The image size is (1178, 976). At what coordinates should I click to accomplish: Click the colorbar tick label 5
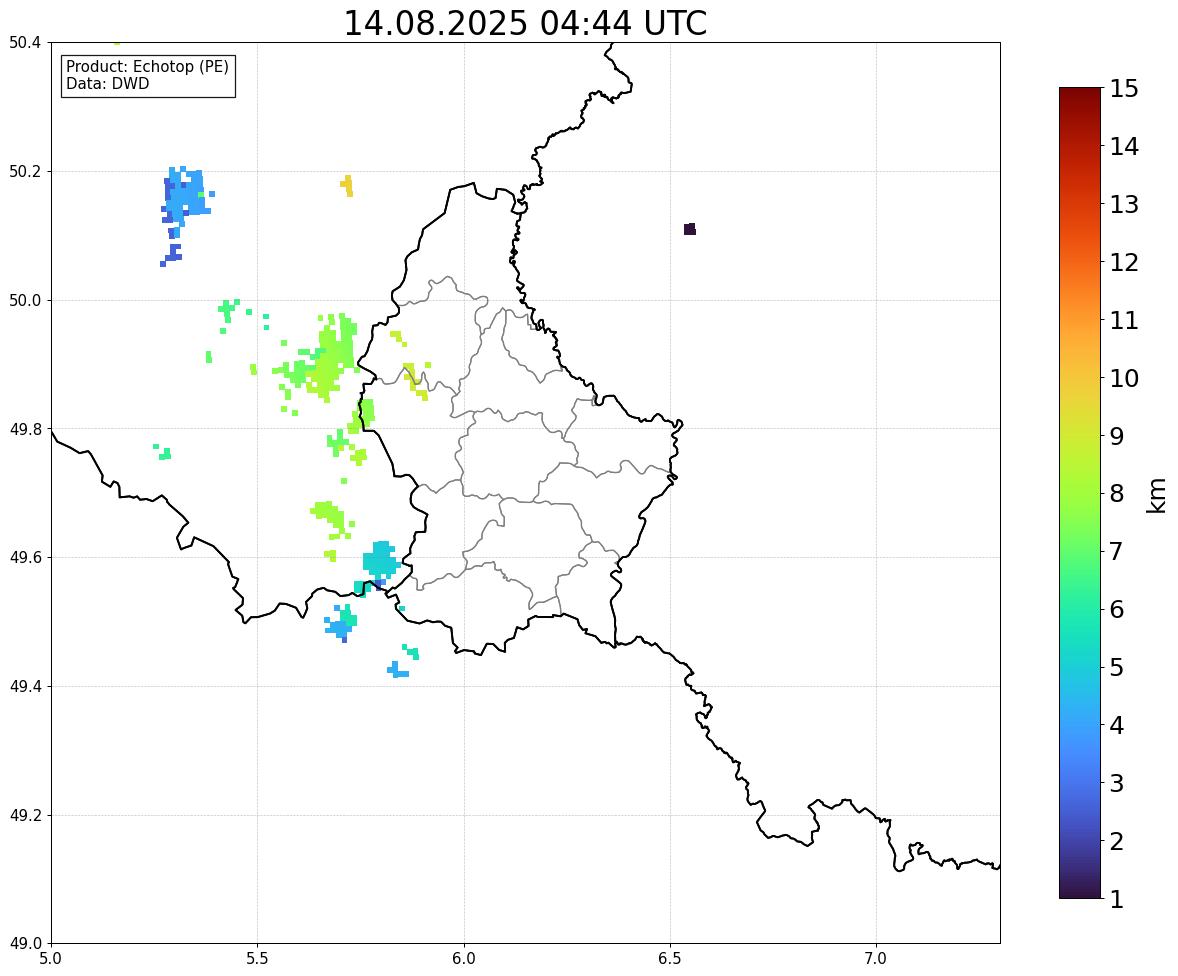coord(1116,667)
